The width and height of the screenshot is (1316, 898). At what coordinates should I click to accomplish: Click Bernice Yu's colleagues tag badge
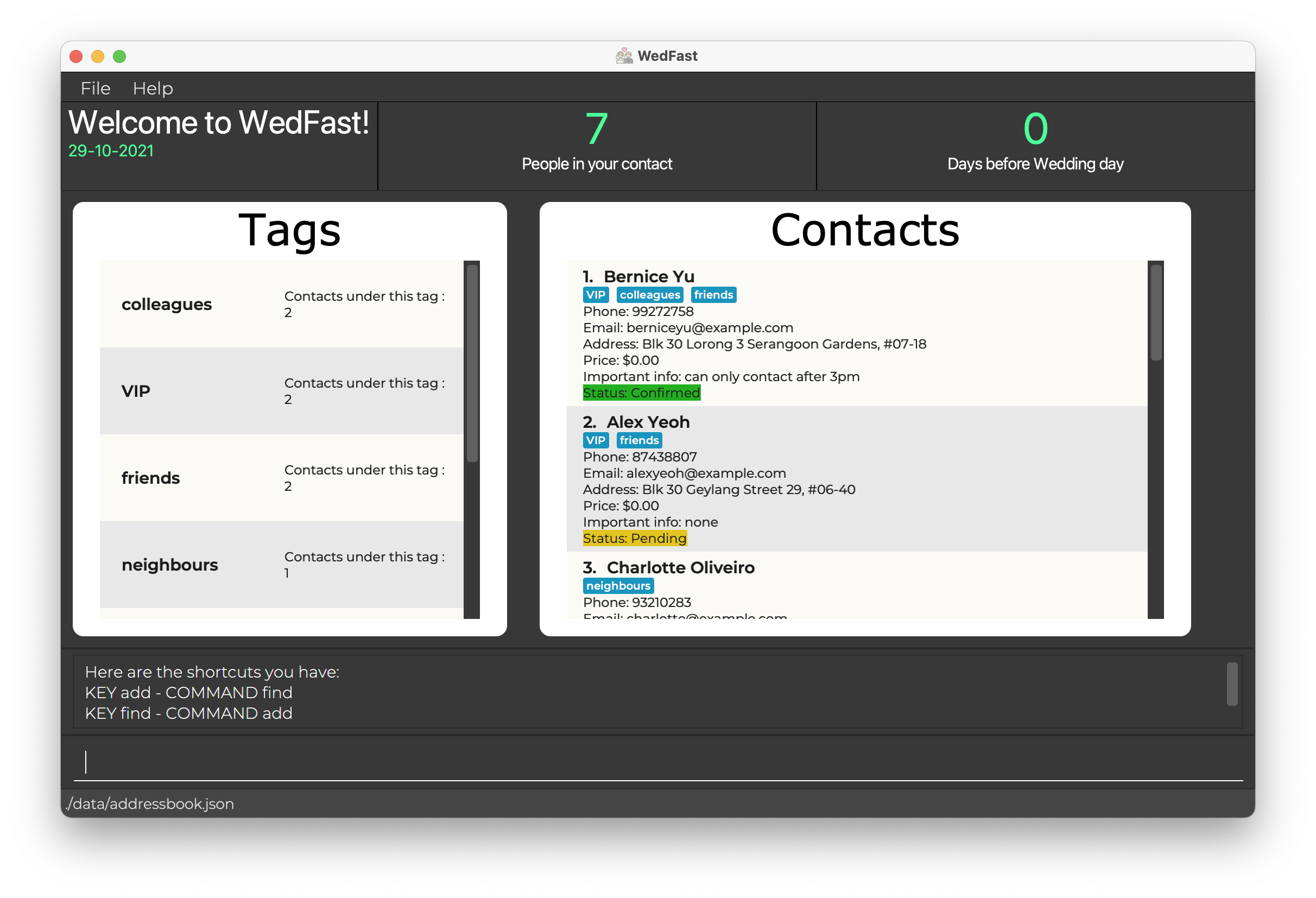(649, 294)
